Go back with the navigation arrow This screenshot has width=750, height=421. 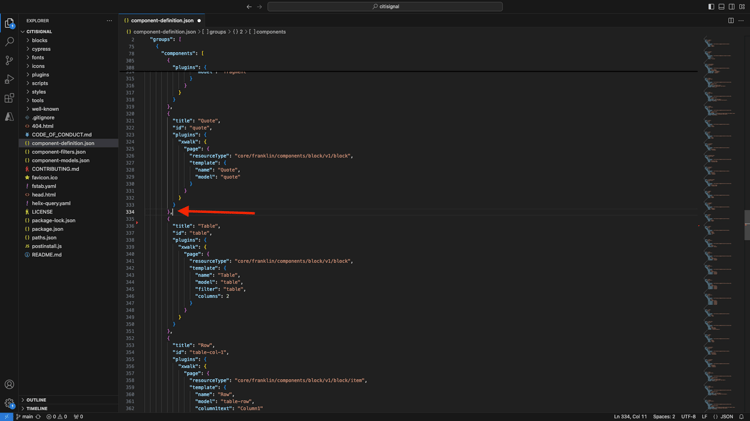click(x=249, y=7)
